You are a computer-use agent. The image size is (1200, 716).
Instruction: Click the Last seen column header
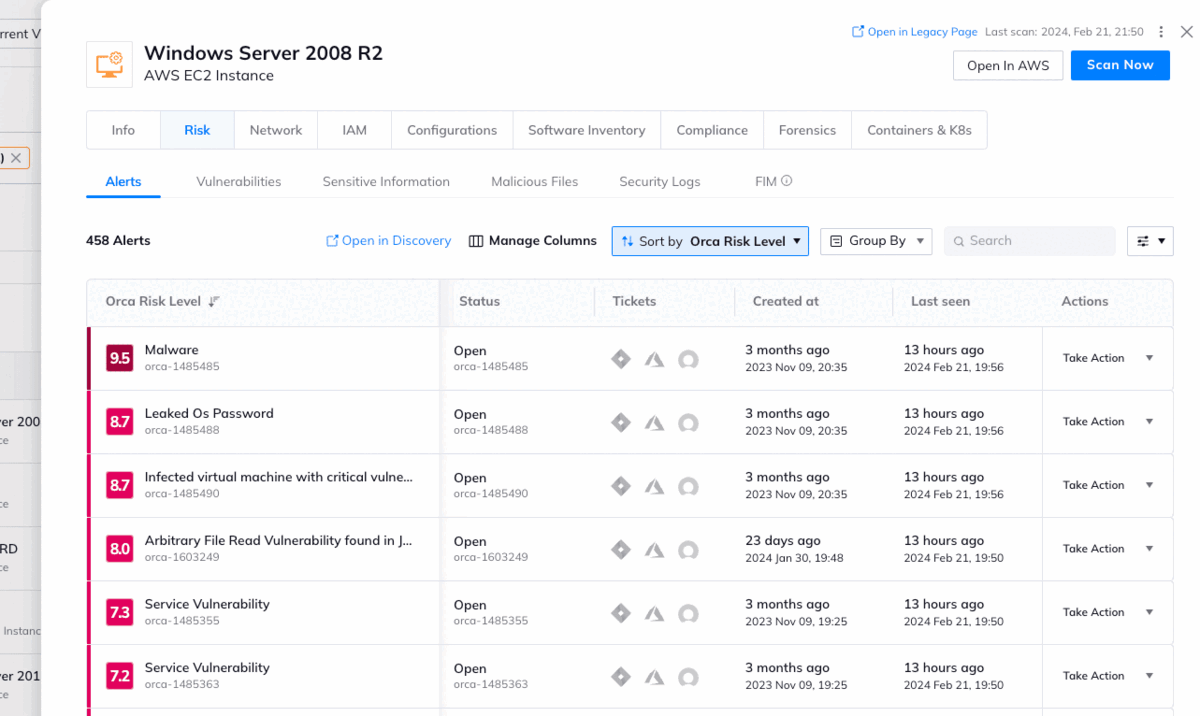click(940, 301)
